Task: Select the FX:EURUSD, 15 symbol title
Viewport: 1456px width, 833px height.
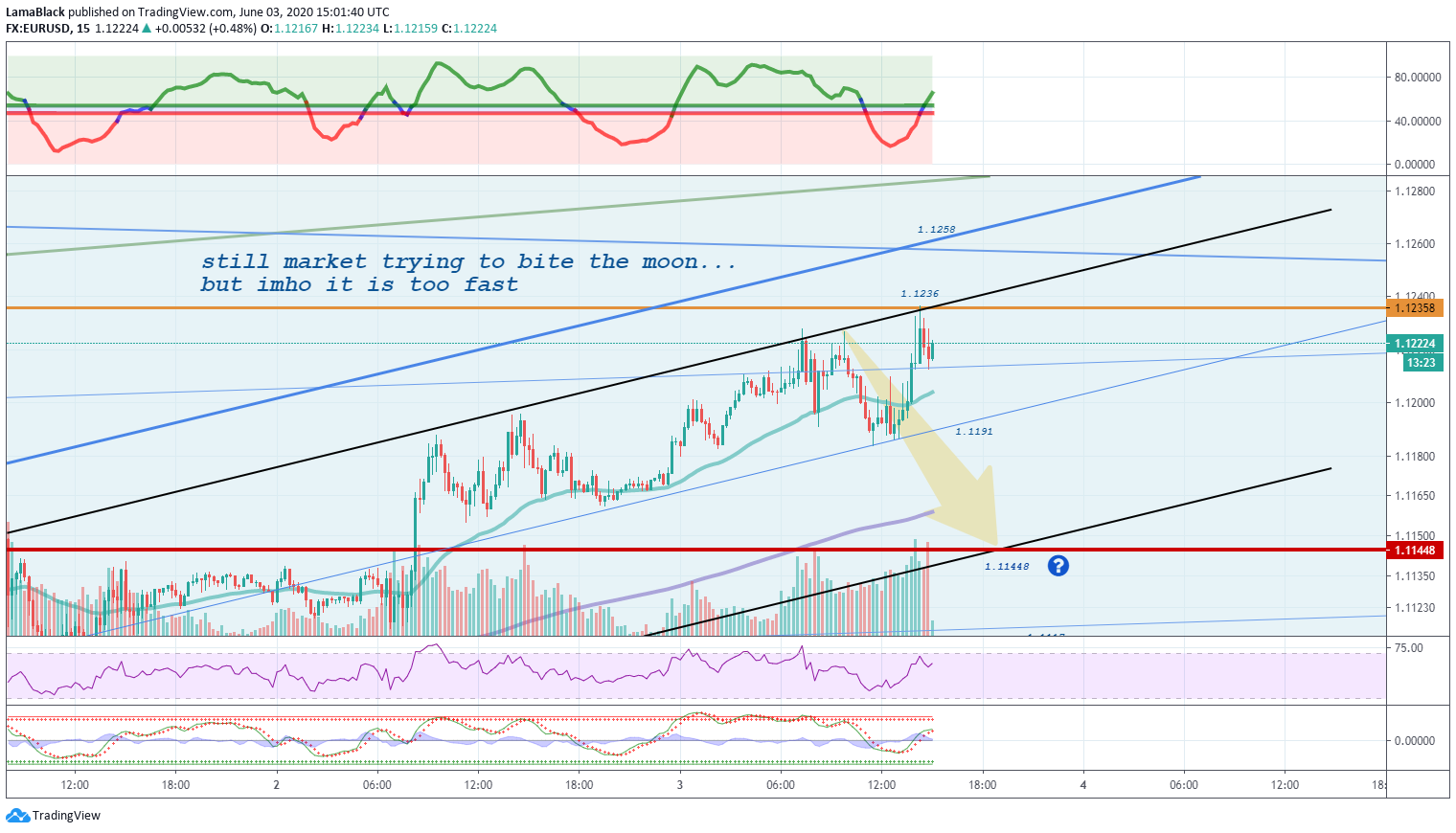Action: tap(48, 29)
